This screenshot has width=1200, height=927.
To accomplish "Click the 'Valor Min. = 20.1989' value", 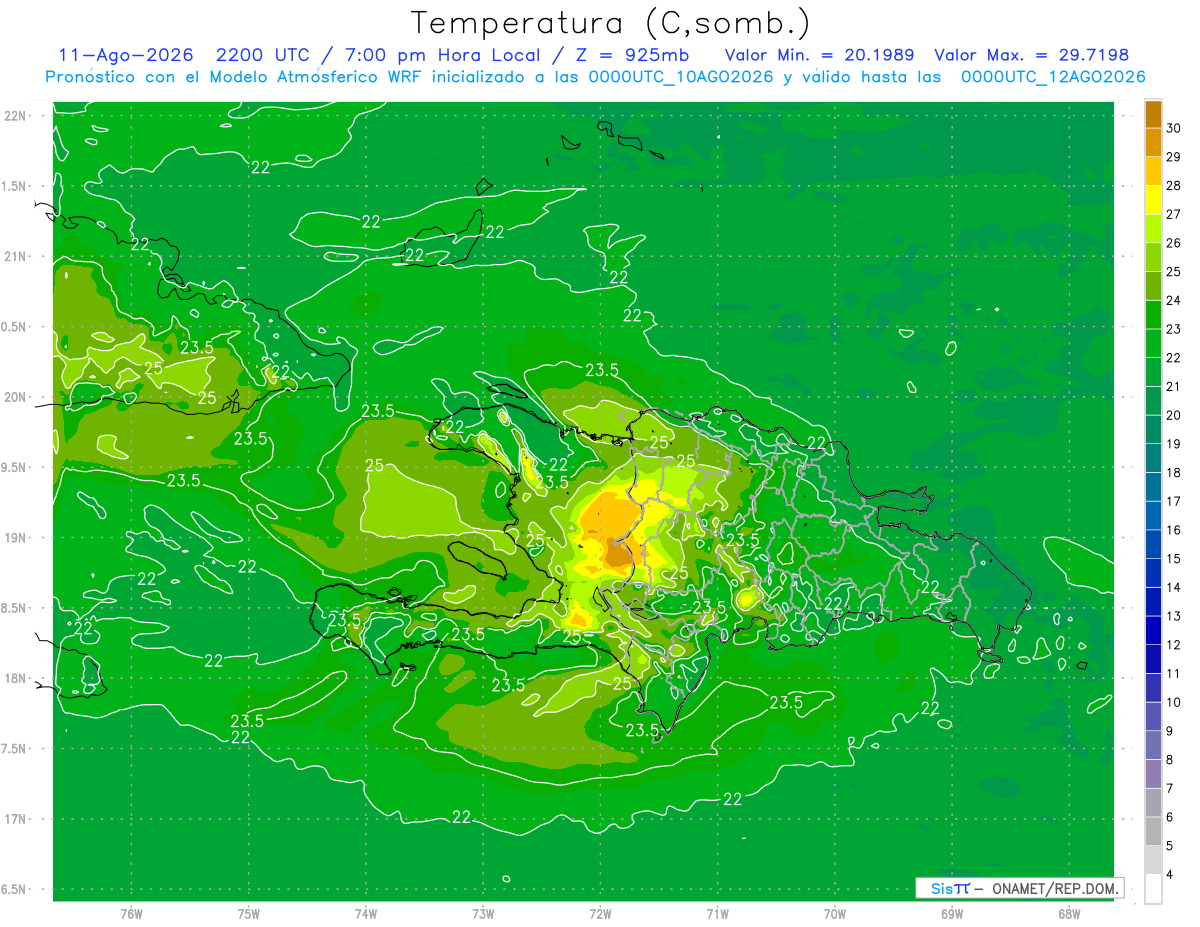I will [819, 56].
